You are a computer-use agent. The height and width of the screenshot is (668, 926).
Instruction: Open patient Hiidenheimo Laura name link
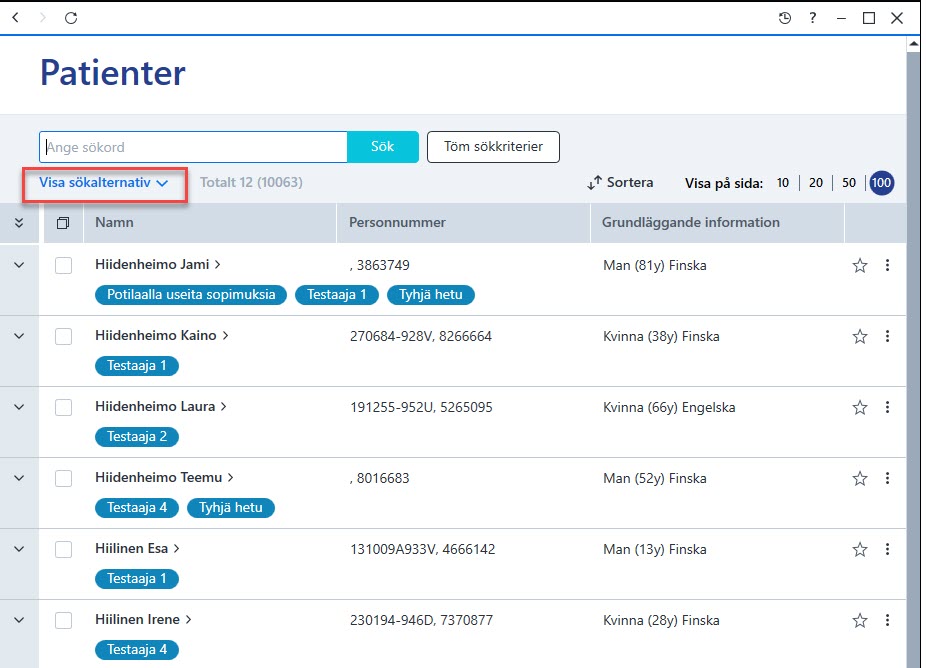[x=161, y=406]
